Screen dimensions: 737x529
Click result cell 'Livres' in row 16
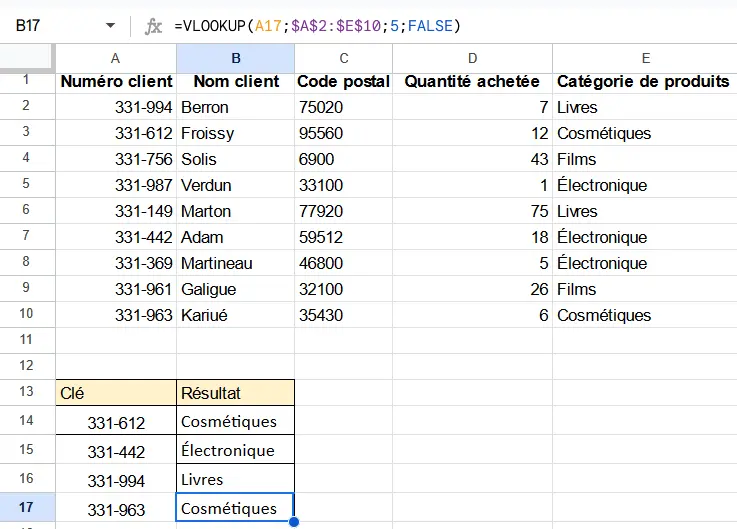point(235,479)
